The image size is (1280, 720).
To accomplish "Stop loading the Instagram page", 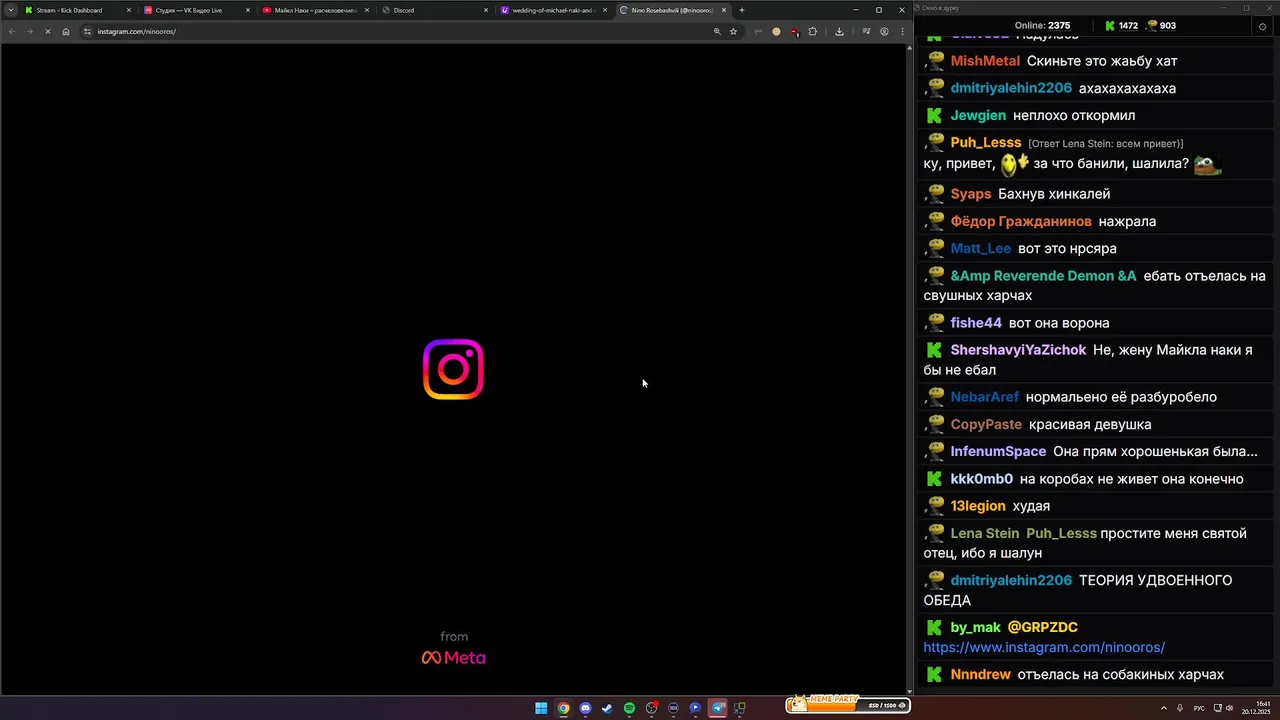I will tap(47, 31).
